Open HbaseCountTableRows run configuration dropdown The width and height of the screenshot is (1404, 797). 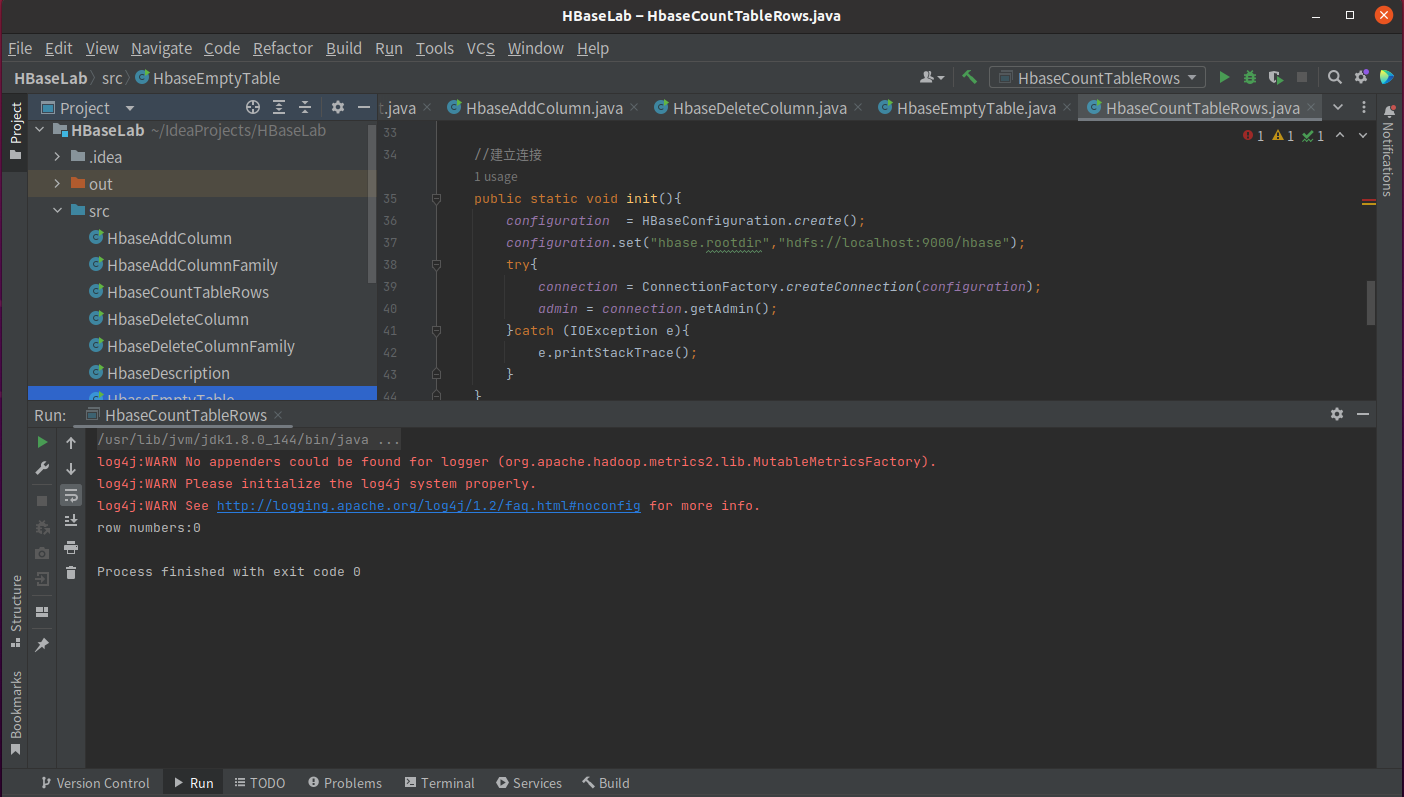click(x=1097, y=78)
